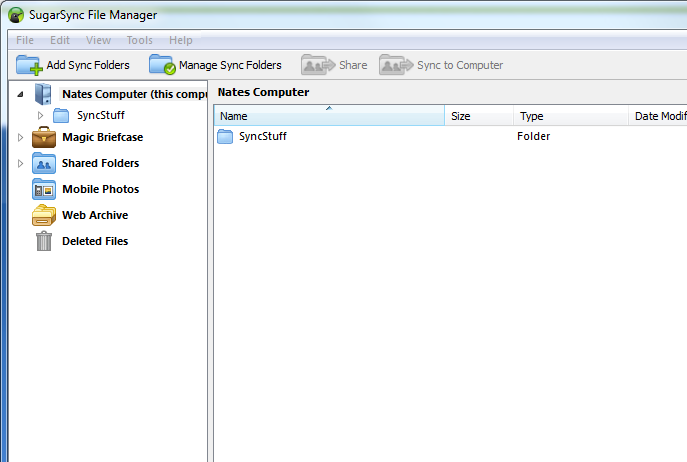
Task: Select Deleted Files in the sidebar
Action: [x=95, y=241]
